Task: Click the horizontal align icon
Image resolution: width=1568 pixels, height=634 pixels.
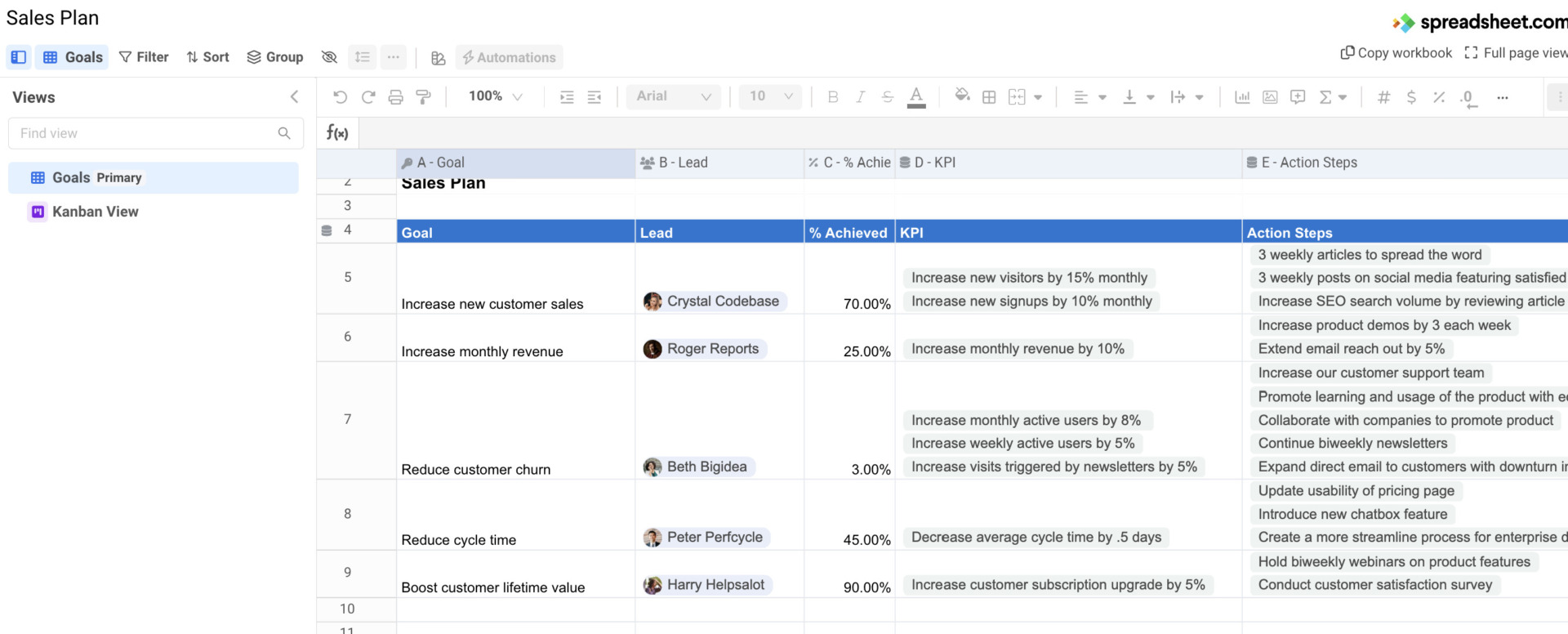Action: 1080,97
